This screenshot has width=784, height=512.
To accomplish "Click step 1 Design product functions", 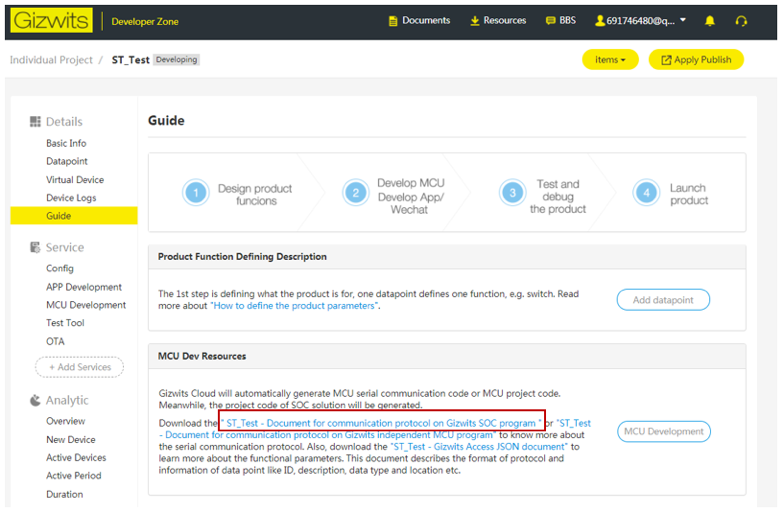I will [240, 193].
